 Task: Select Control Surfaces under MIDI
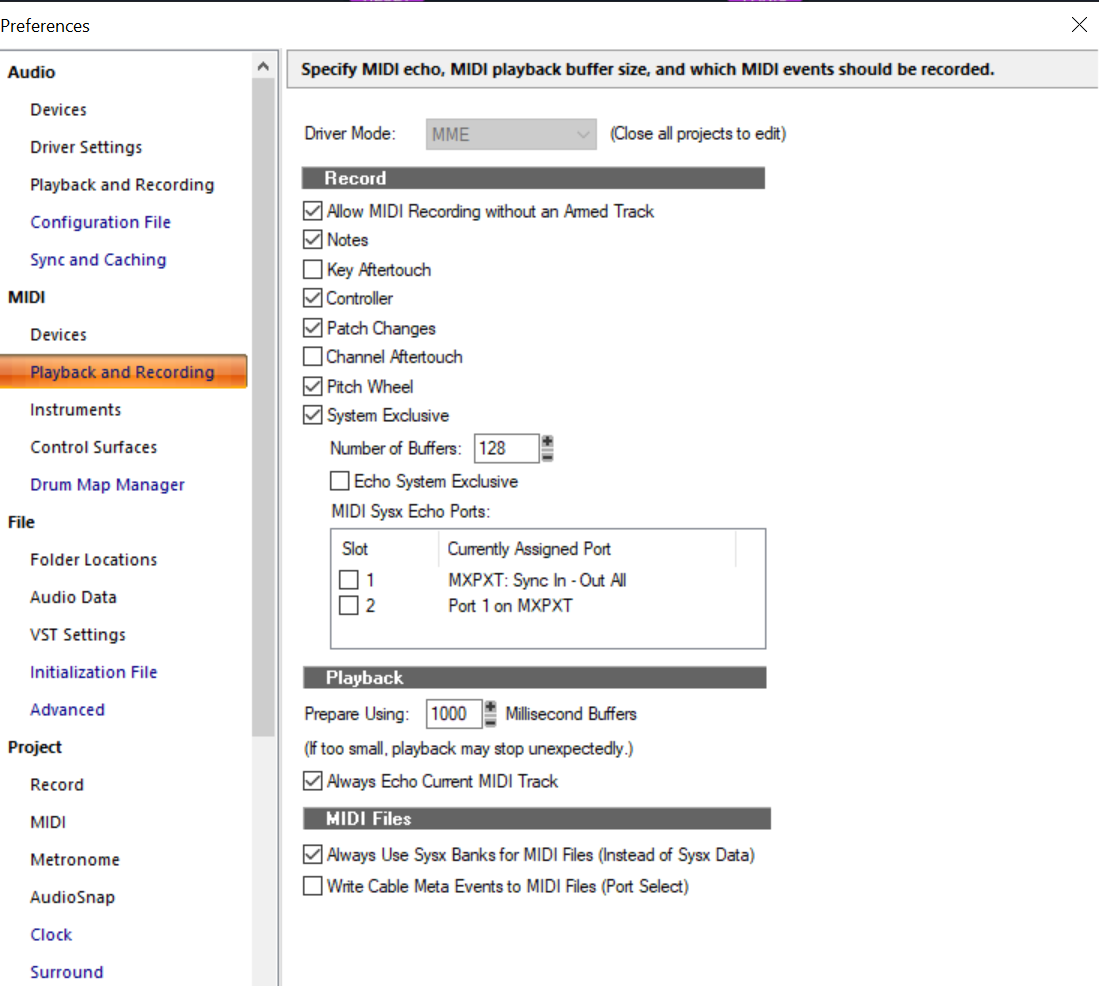pos(94,447)
